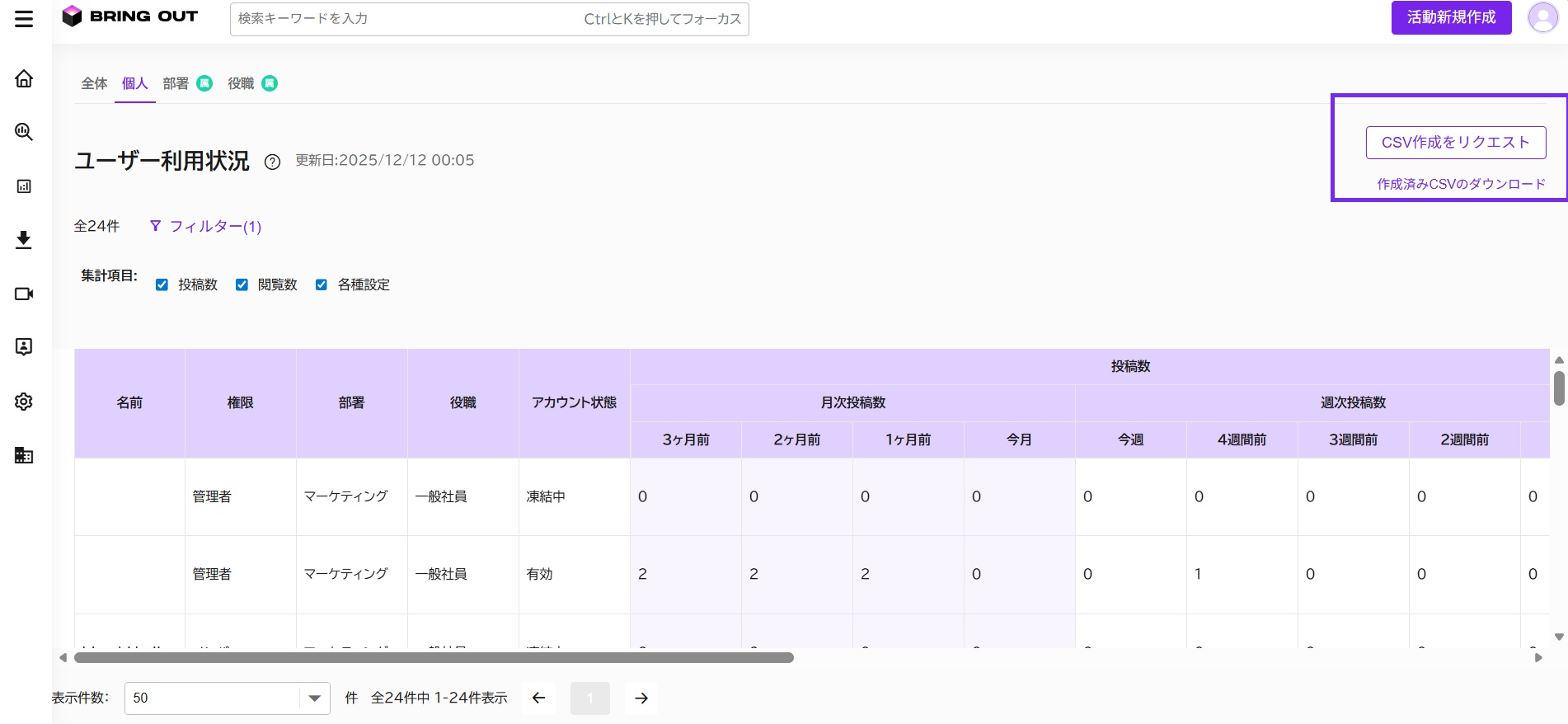This screenshot has width=1568, height=724.
Task: Open 作成済みCSVのダウンロード link
Action: (1461, 184)
